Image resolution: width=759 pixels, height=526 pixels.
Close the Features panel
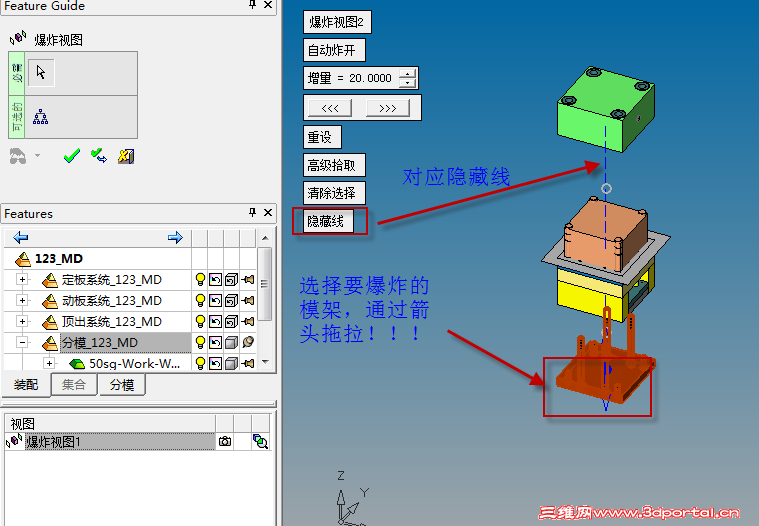point(268,212)
